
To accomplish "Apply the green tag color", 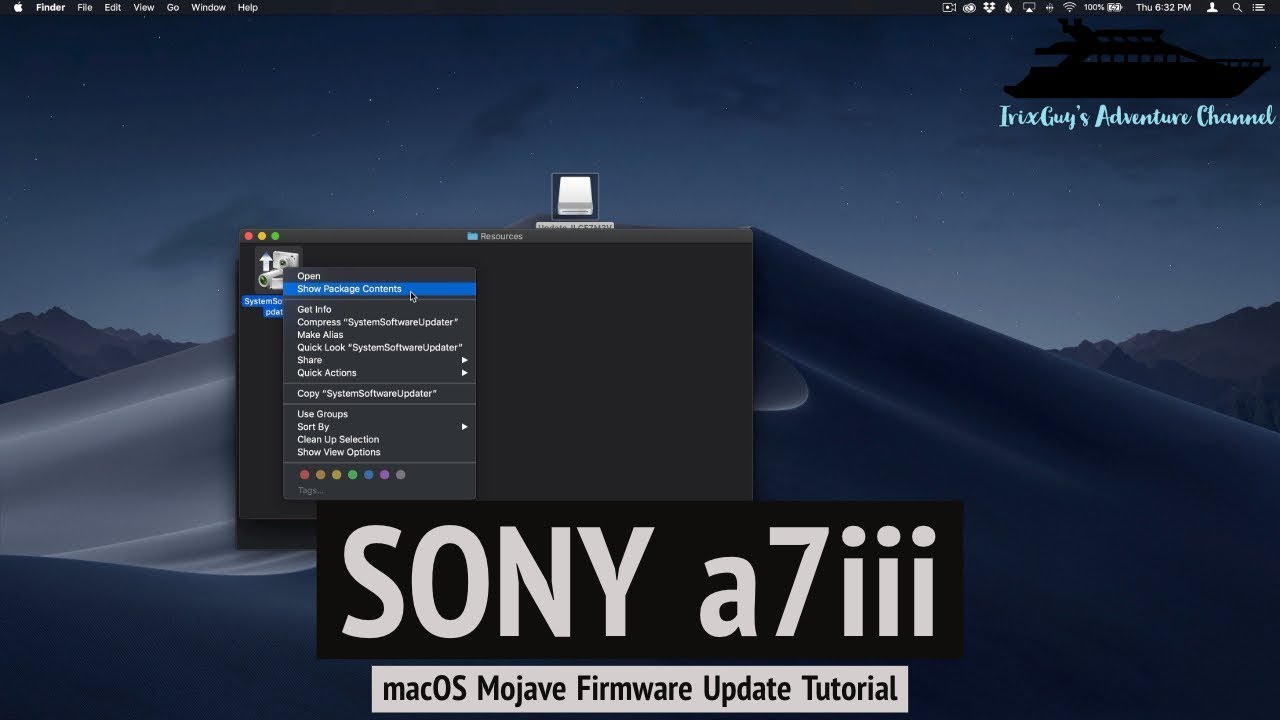I will point(353,475).
